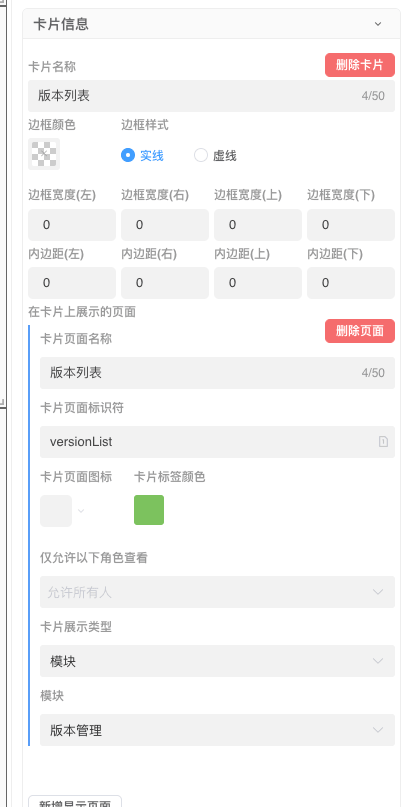Viewport: 410px width, 807px height.
Task: Click the 在卡片上展示的页面 label
Action: click(x=82, y=312)
